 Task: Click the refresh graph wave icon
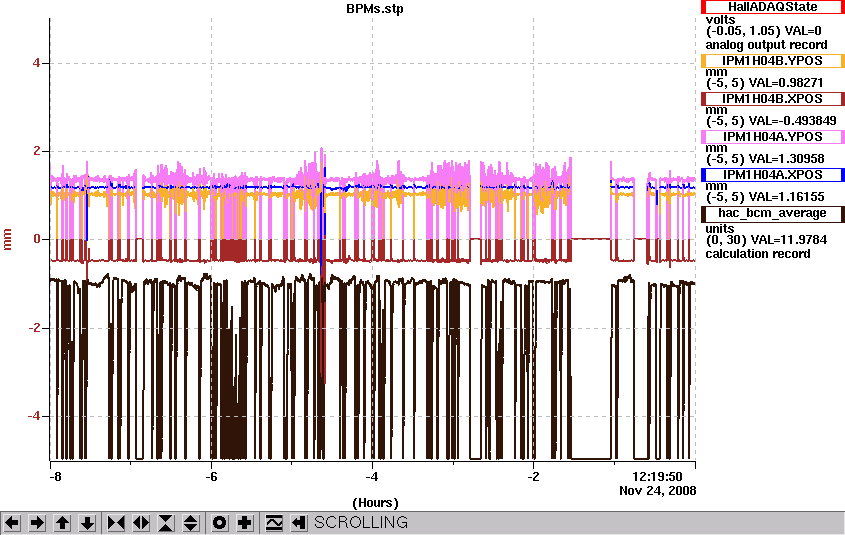point(274,523)
